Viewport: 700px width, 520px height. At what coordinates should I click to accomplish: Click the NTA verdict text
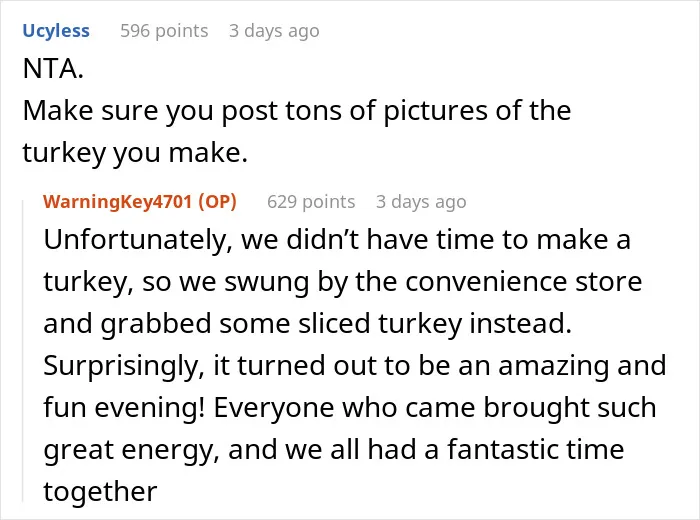(53, 69)
